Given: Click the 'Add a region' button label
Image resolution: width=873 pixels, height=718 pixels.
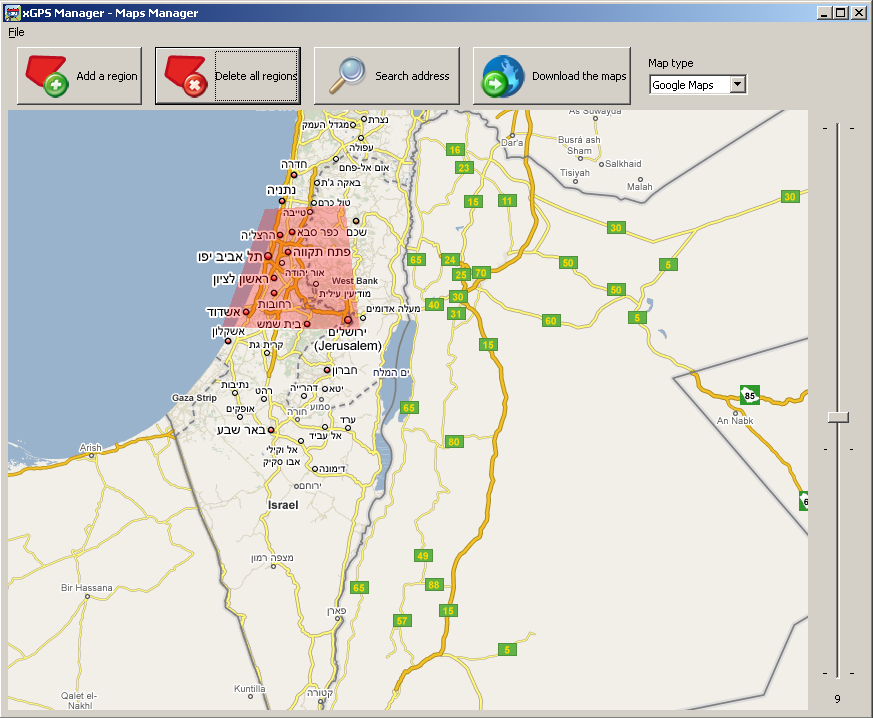Looking at the screenshot, I should click(106, 76).
